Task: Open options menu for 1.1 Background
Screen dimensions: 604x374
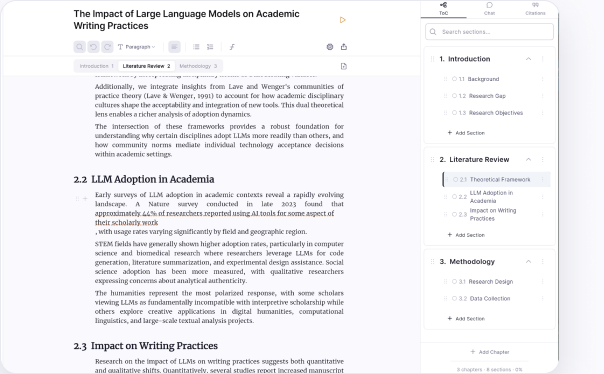Action: click(x=542, y=79)
